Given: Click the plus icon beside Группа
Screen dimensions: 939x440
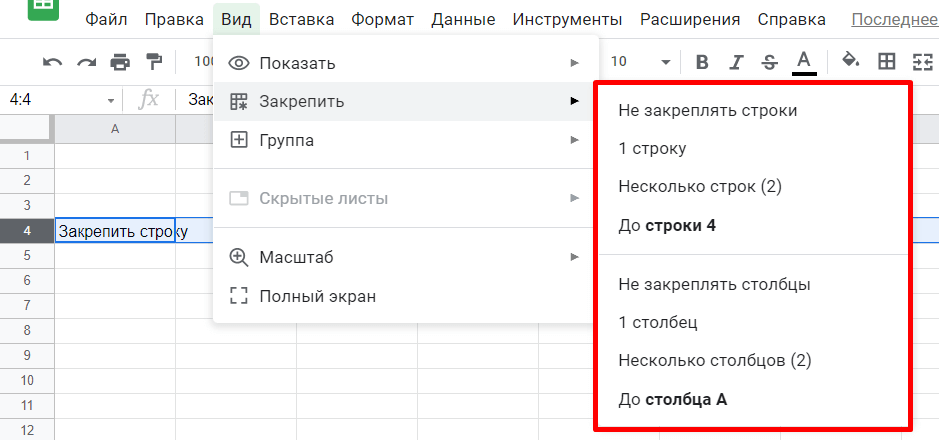Looking at the screenshot, I should click(x=239, y=141).
